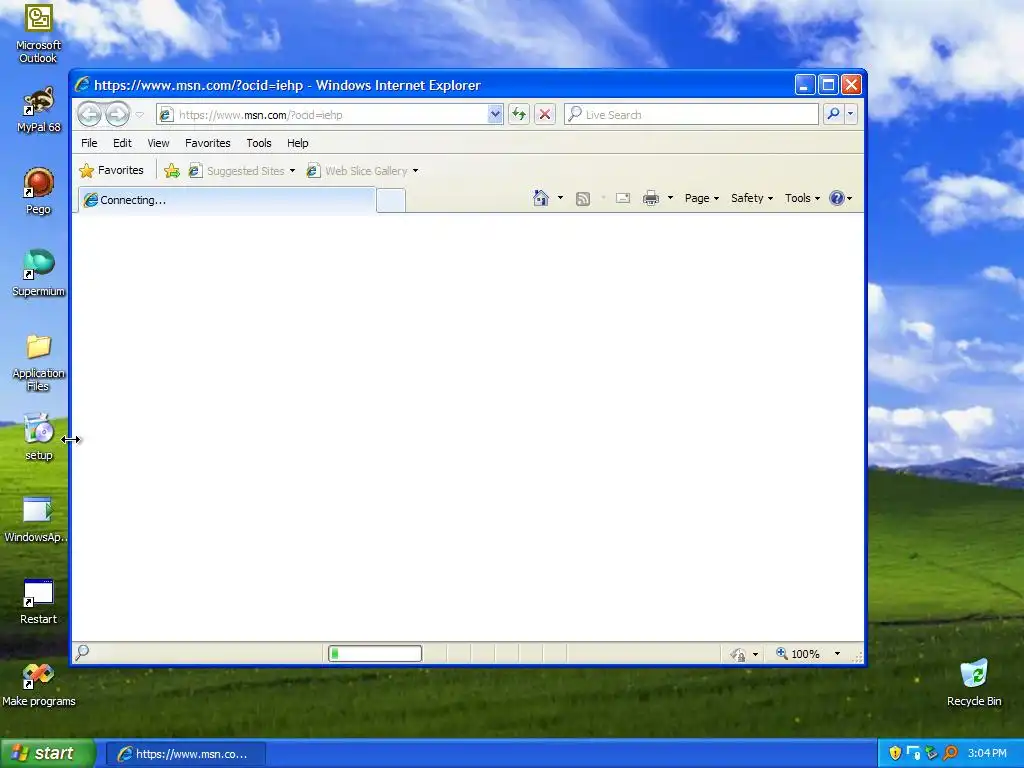Expand the Web Slice Gallery dropdown arrow
This screenshot has width=1024, height=768.
pos(415,171)
